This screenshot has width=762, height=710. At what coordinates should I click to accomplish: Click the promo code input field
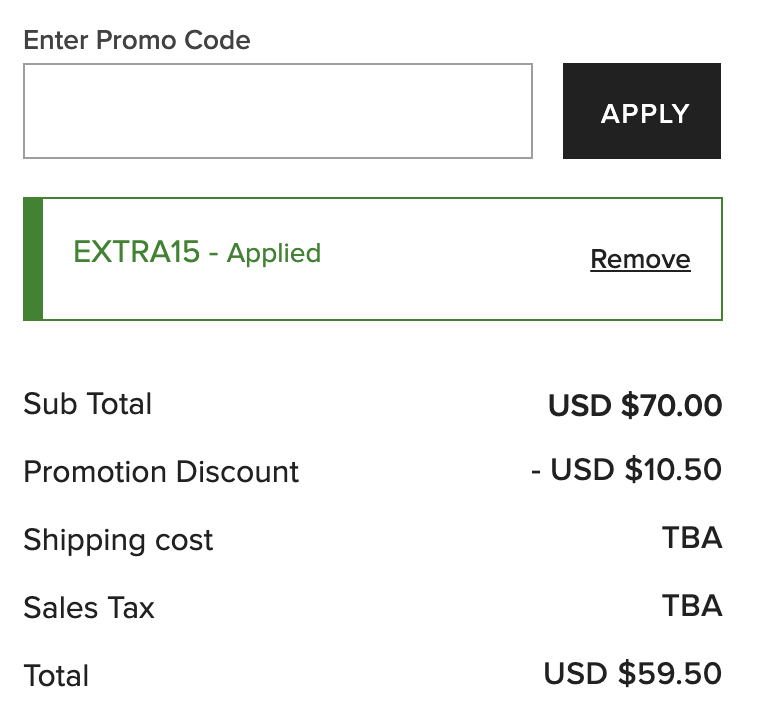pyautogui.click(x=277, y=111)
